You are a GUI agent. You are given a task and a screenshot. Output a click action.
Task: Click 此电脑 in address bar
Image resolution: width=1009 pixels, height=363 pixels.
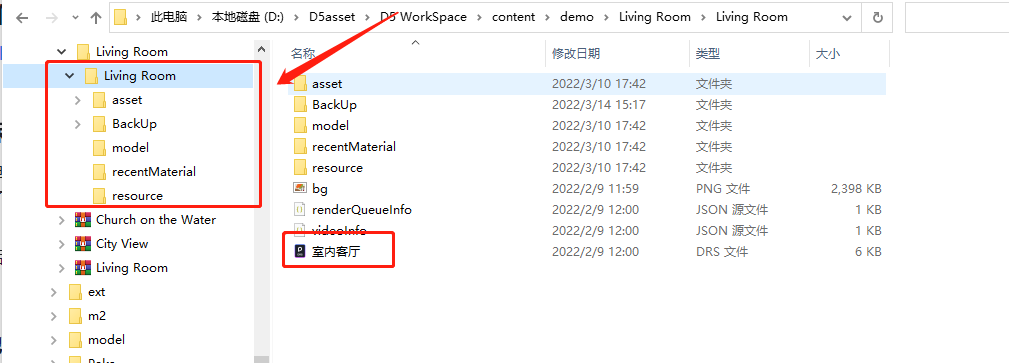coord(169,17)
